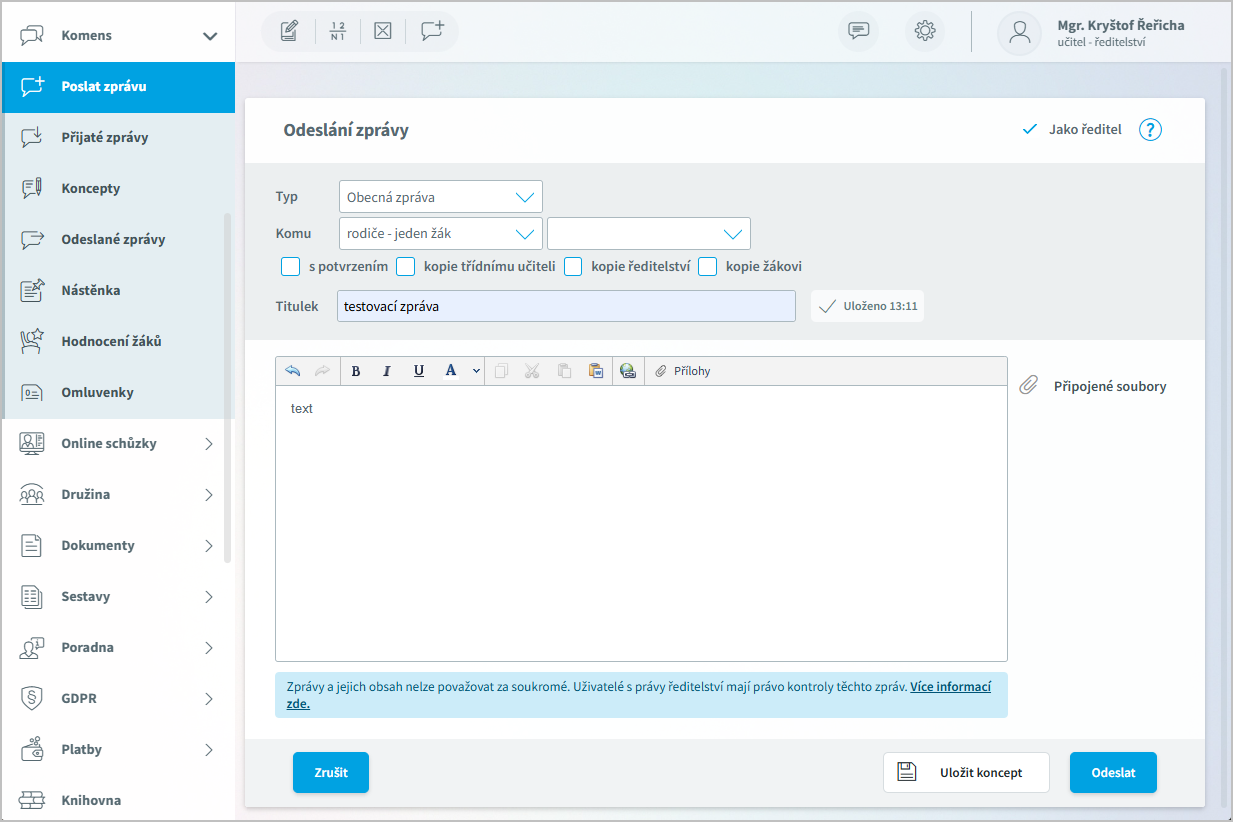
Task: Open Přijaté zprávy in sidebar
Action: tap(104, 138)
